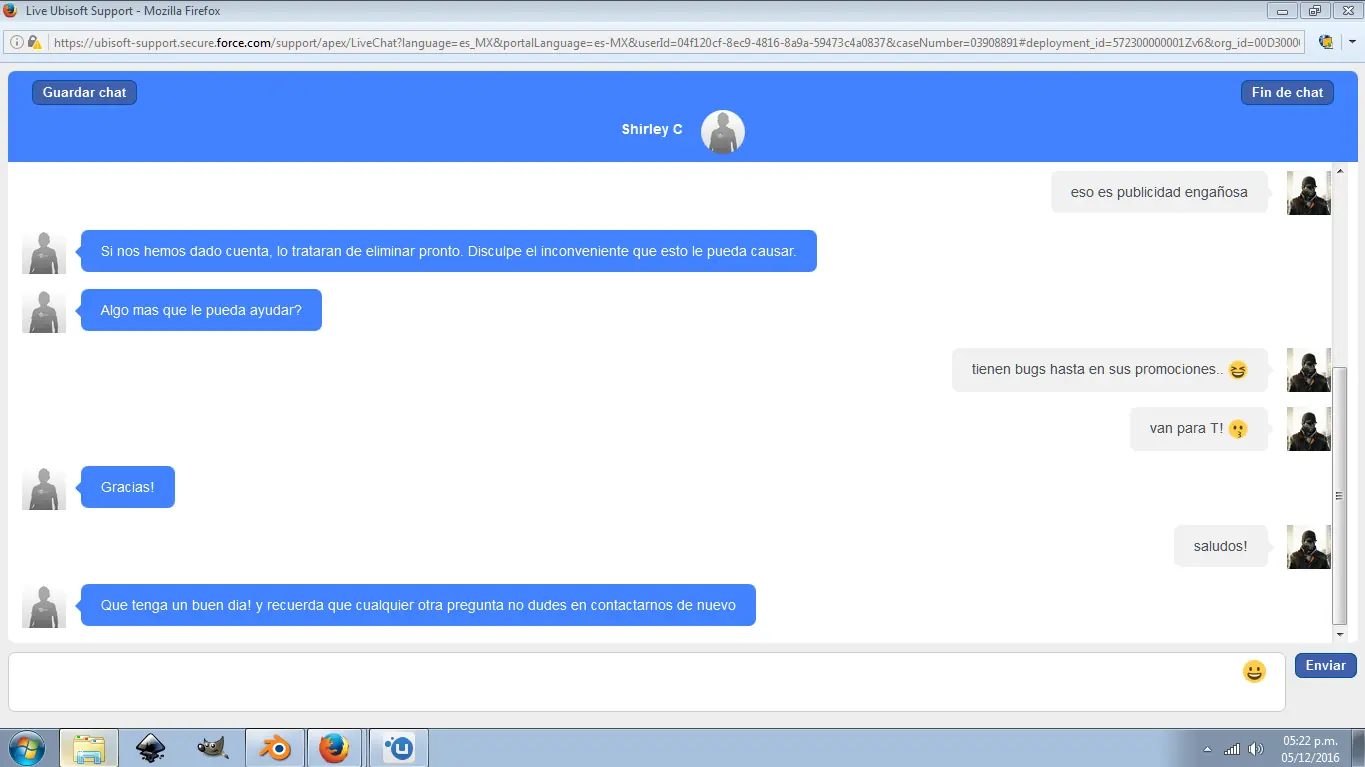Click agent Shirley C's profile picture in the header
This screenshot has width=1365, height=767.
point(722,132)
